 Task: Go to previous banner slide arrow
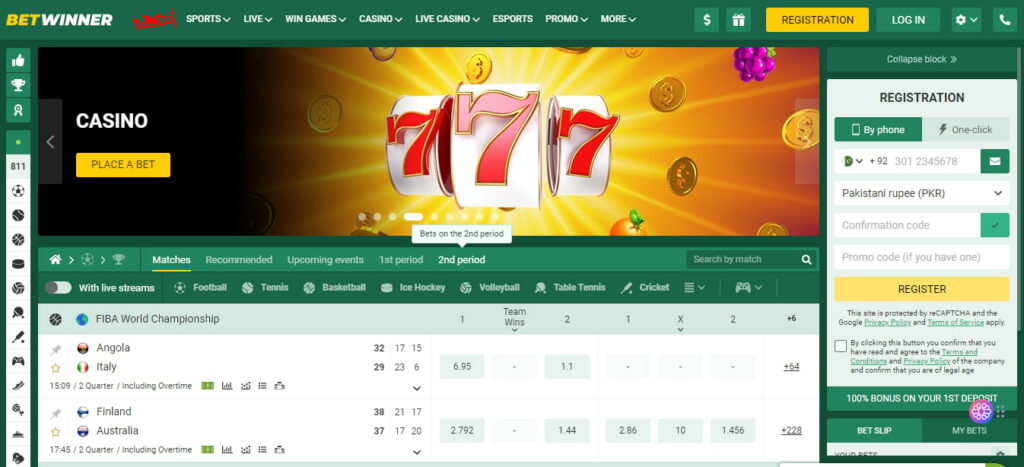(x=50, y=142)
